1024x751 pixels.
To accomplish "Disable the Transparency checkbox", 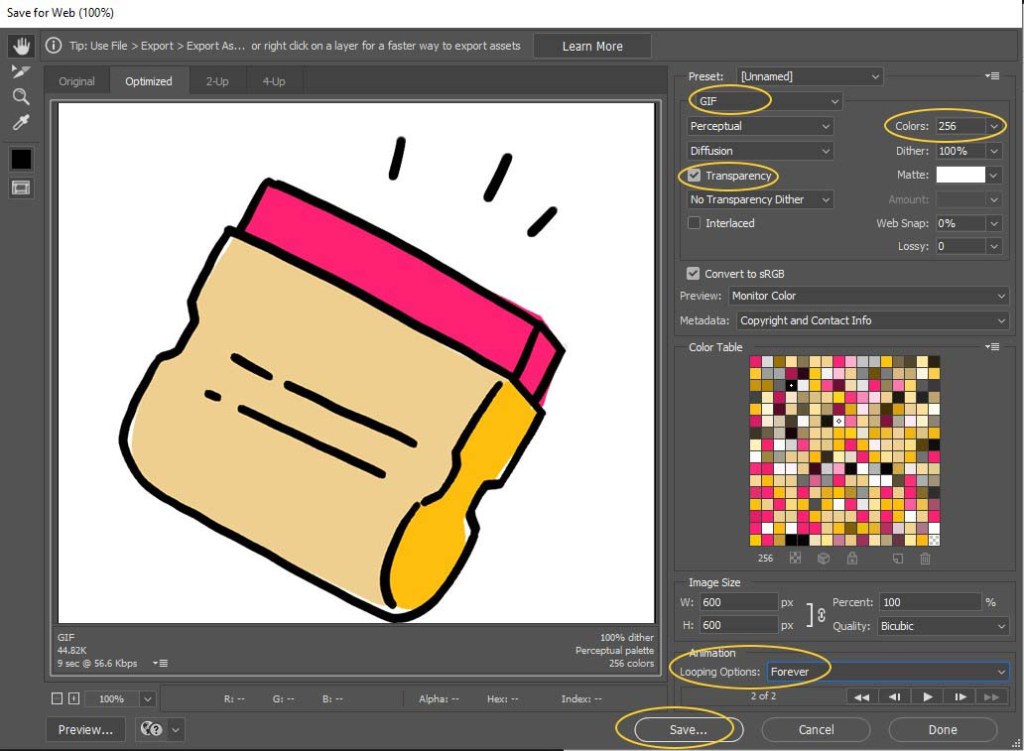I will [x=694, y=176].
